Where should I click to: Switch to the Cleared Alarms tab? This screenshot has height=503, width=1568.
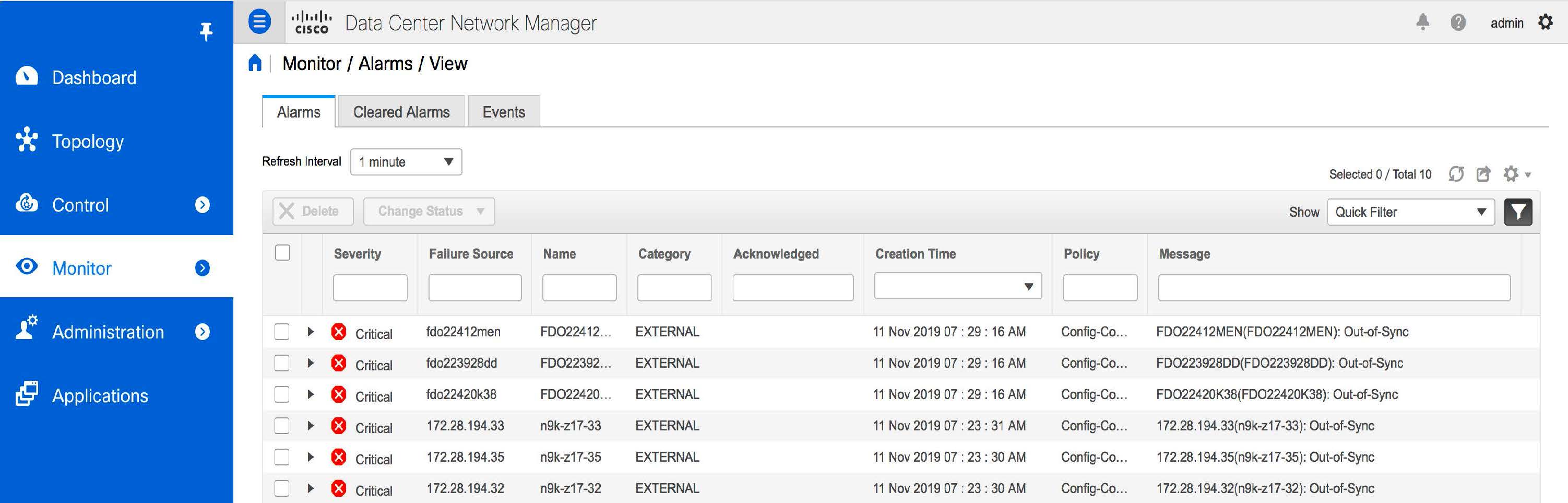(401, 112)
